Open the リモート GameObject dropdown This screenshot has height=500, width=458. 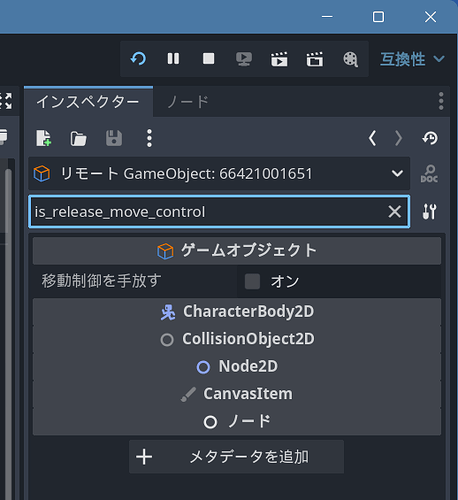tap(219, 174)
